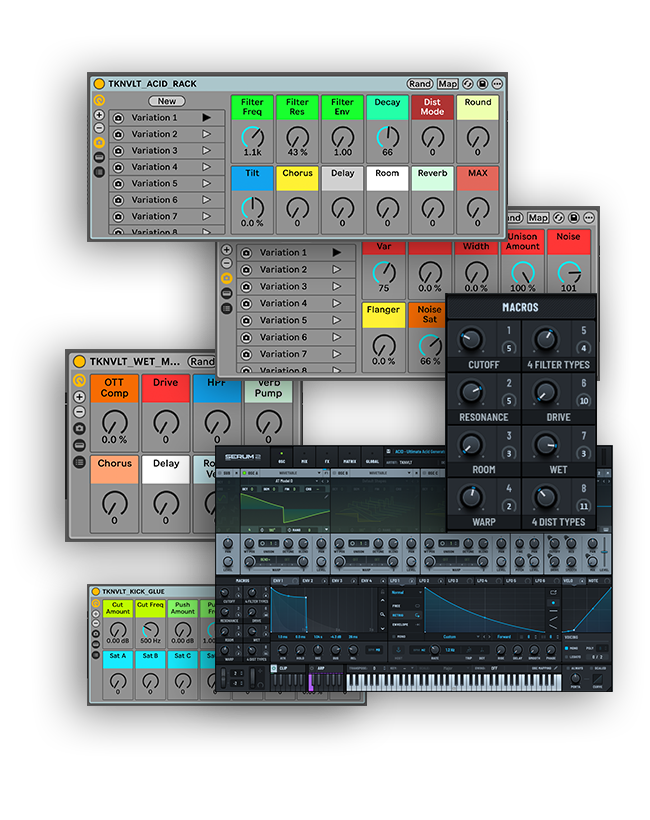Click the OTT Comp knob in WET_M rack
650x820 pixels.
pos(115,423)
